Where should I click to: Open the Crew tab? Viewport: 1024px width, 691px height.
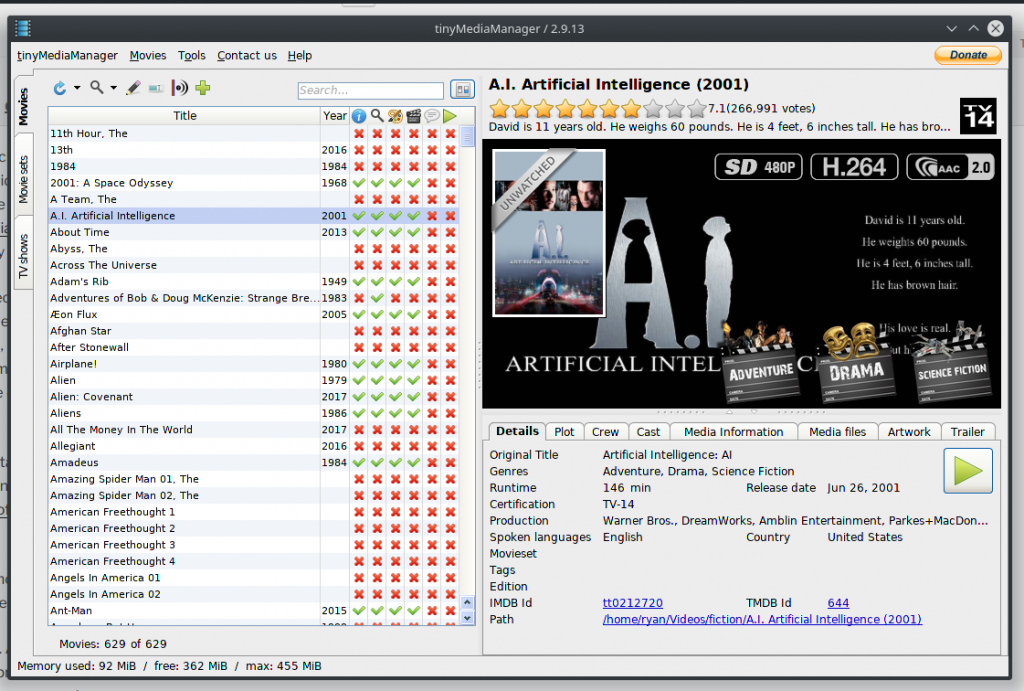[x=605, y=432]
